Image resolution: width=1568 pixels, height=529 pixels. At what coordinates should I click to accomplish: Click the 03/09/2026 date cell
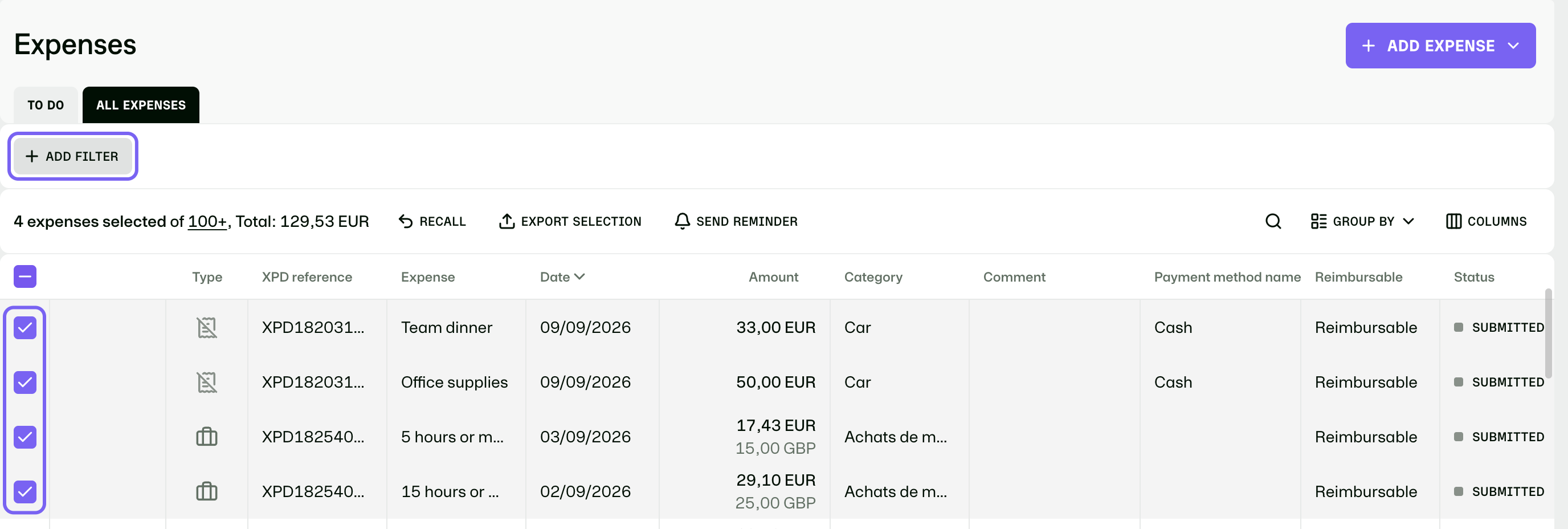click(585, 437)
